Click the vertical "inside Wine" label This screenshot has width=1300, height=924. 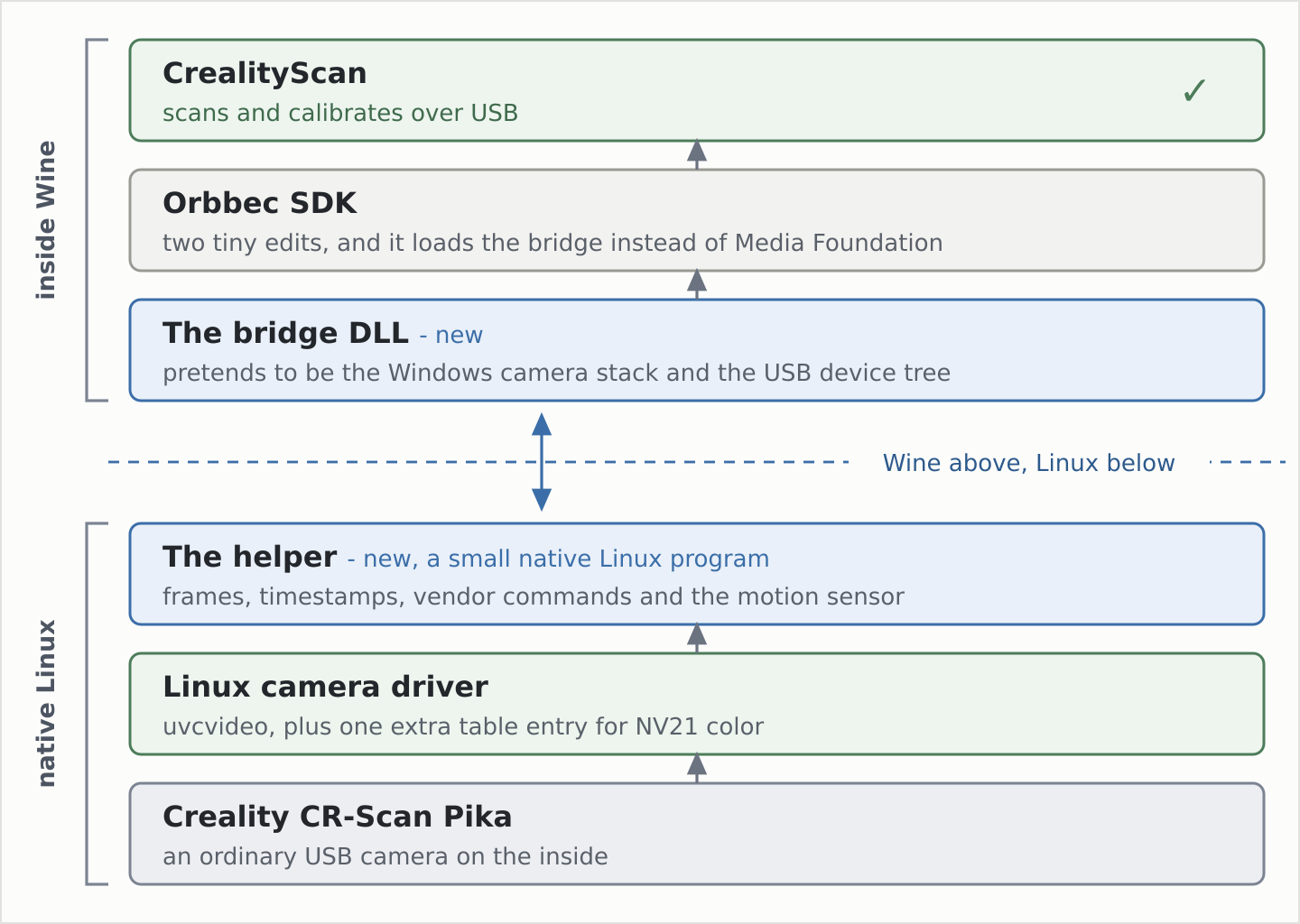[x=46, y=220]
